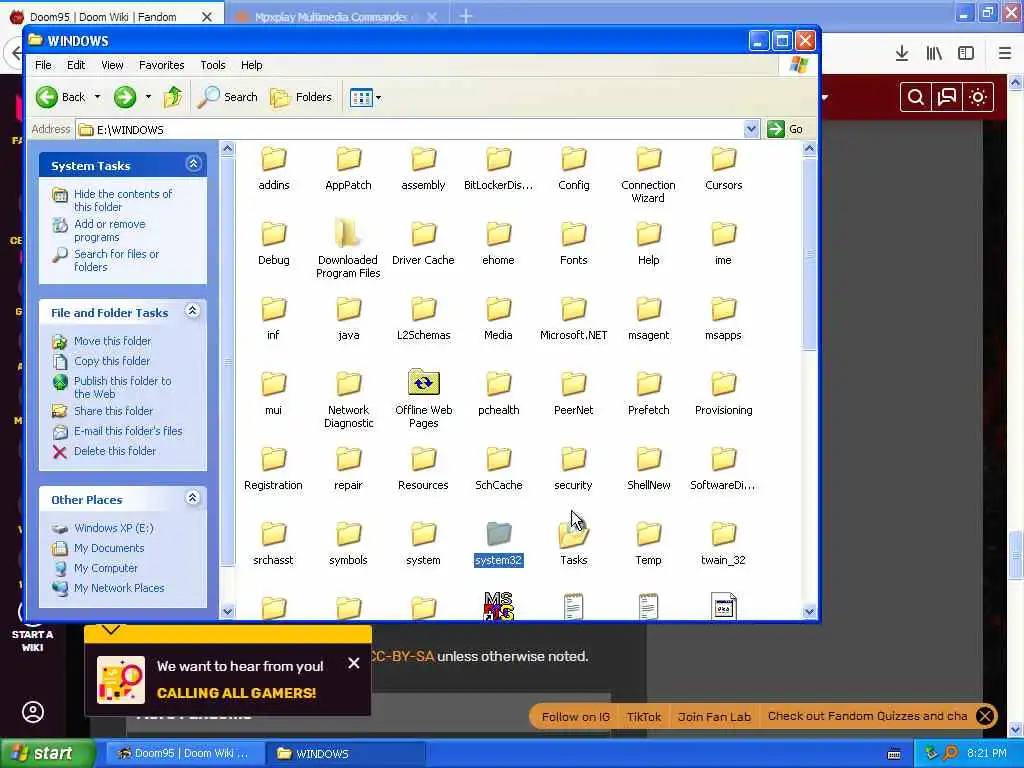This screenshot has width=1024, height=768.
Task: Open My Computer in Other Places
Action: [106, 568]
